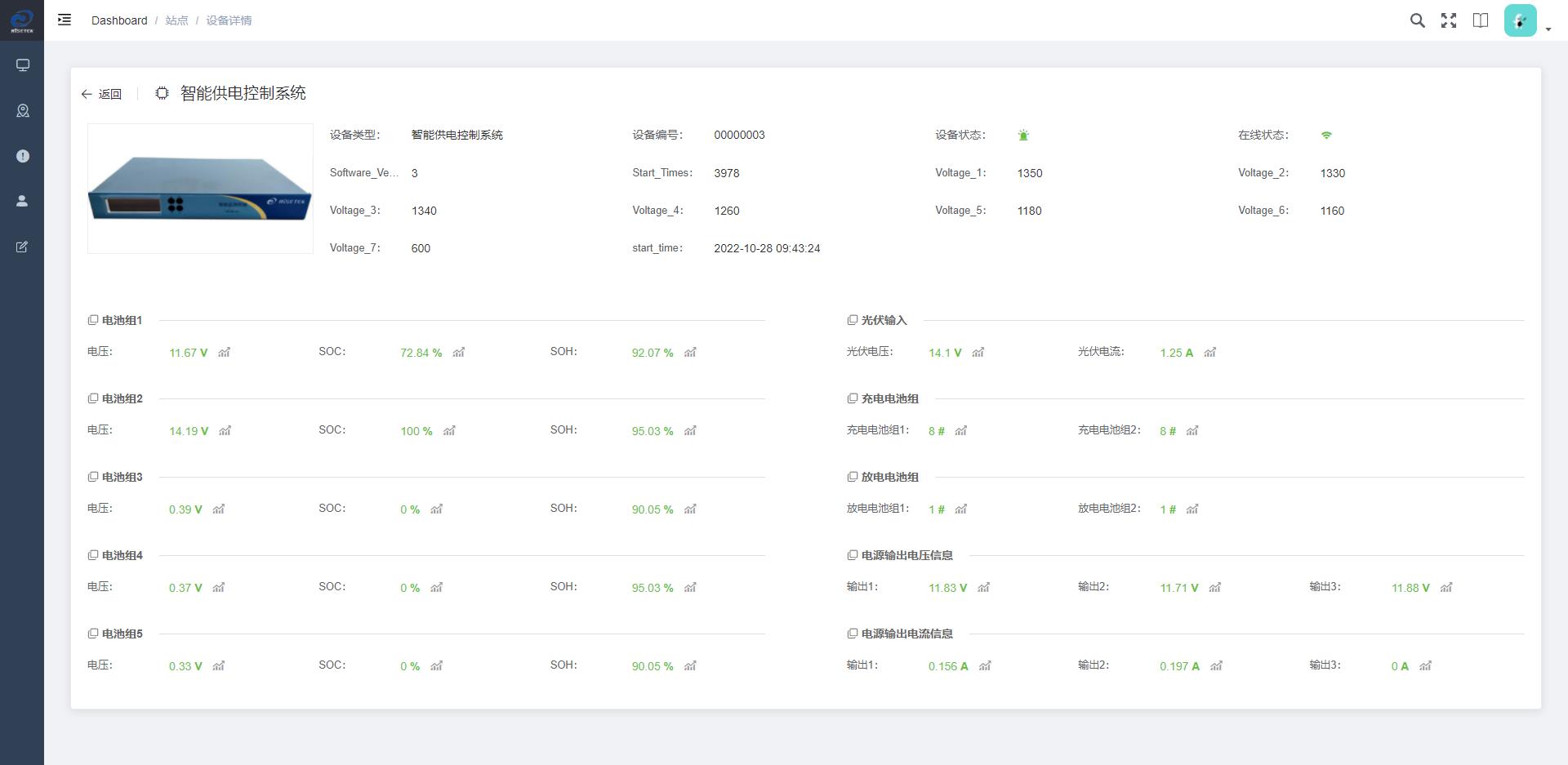The height and width of the screenshot is (765, 1568).
Task: Click the gear icon beside 智能供电控制系统 title
Action: pos(162,93)
